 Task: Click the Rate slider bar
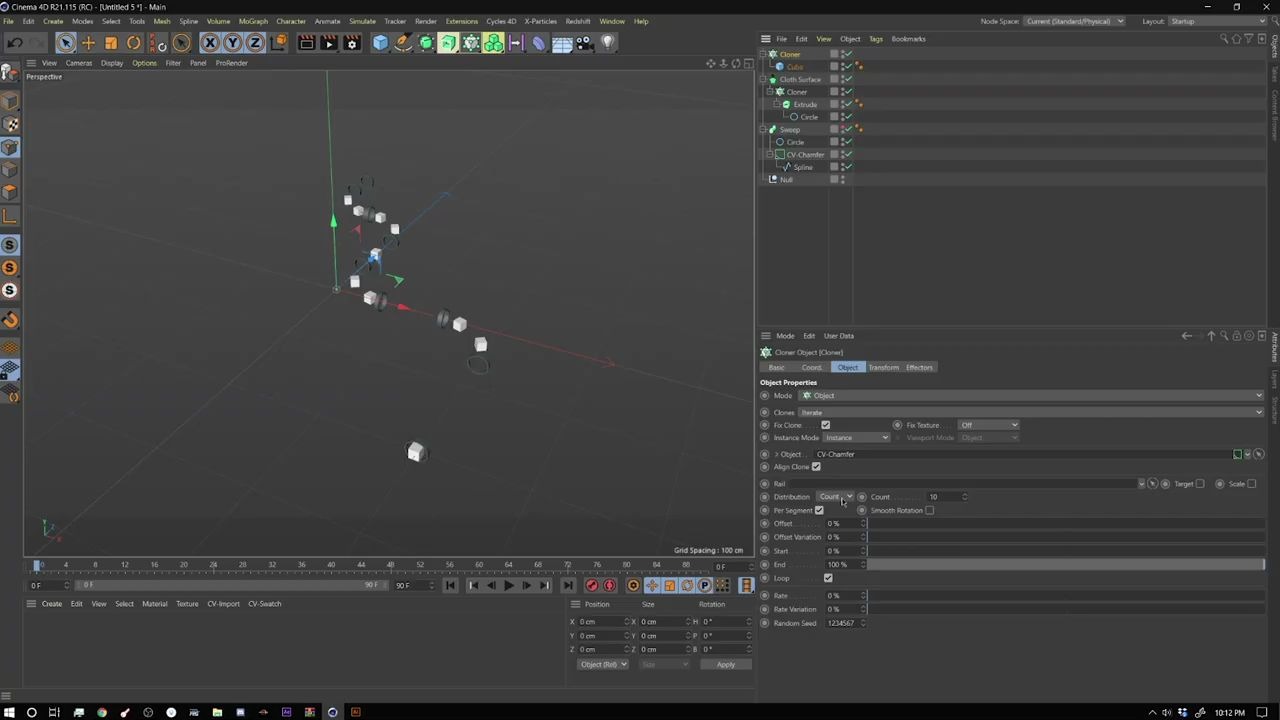pos(1065,596)
